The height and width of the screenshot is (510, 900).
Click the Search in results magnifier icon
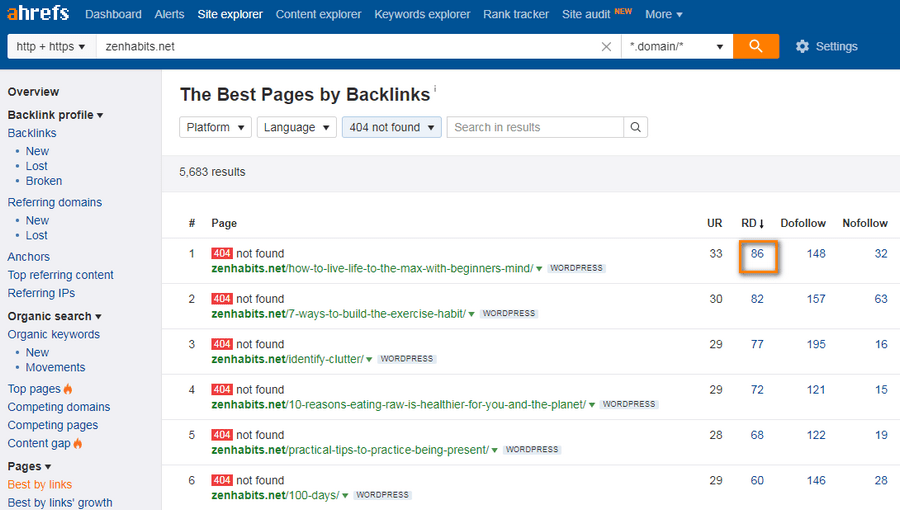click(x=635, y=127)
